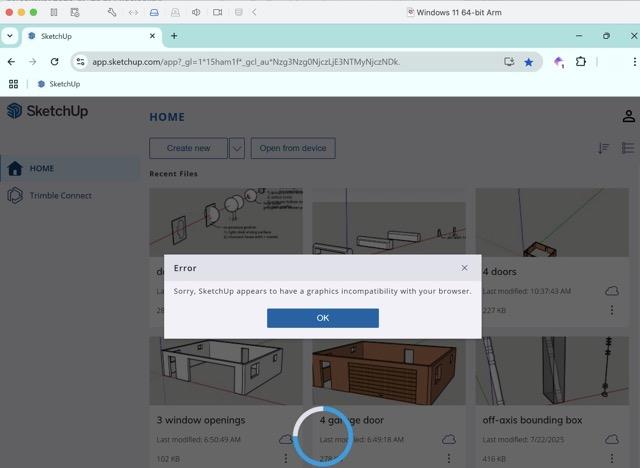Click the cloud icon on 4 doors card
The height and width of the screenshot is (468, 640).
(x=612, y=291)
